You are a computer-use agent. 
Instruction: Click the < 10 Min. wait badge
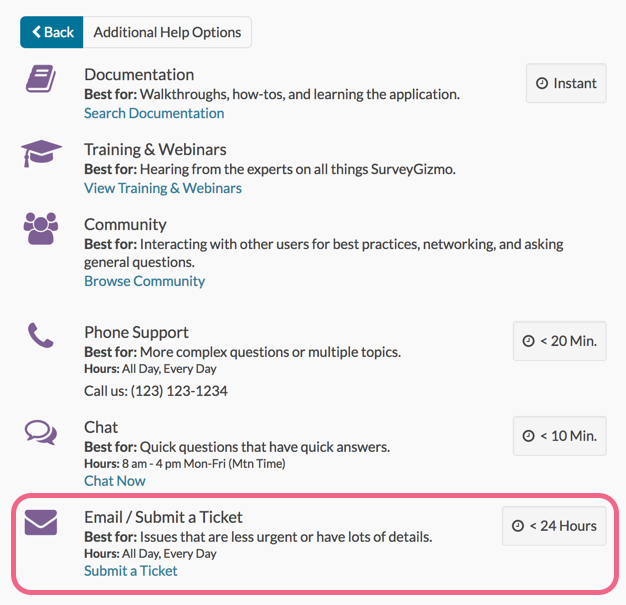(559, 436)
